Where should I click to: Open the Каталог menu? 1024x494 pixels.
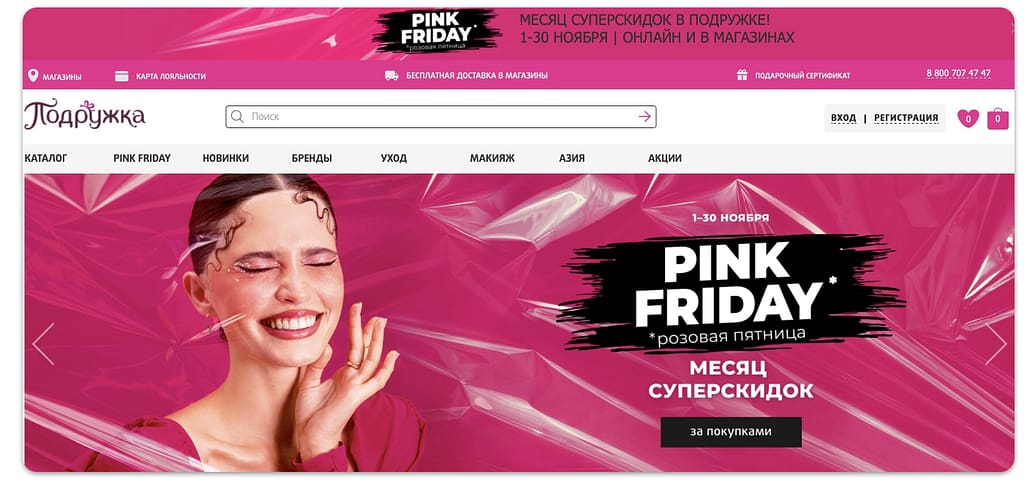tap(46, 158)
